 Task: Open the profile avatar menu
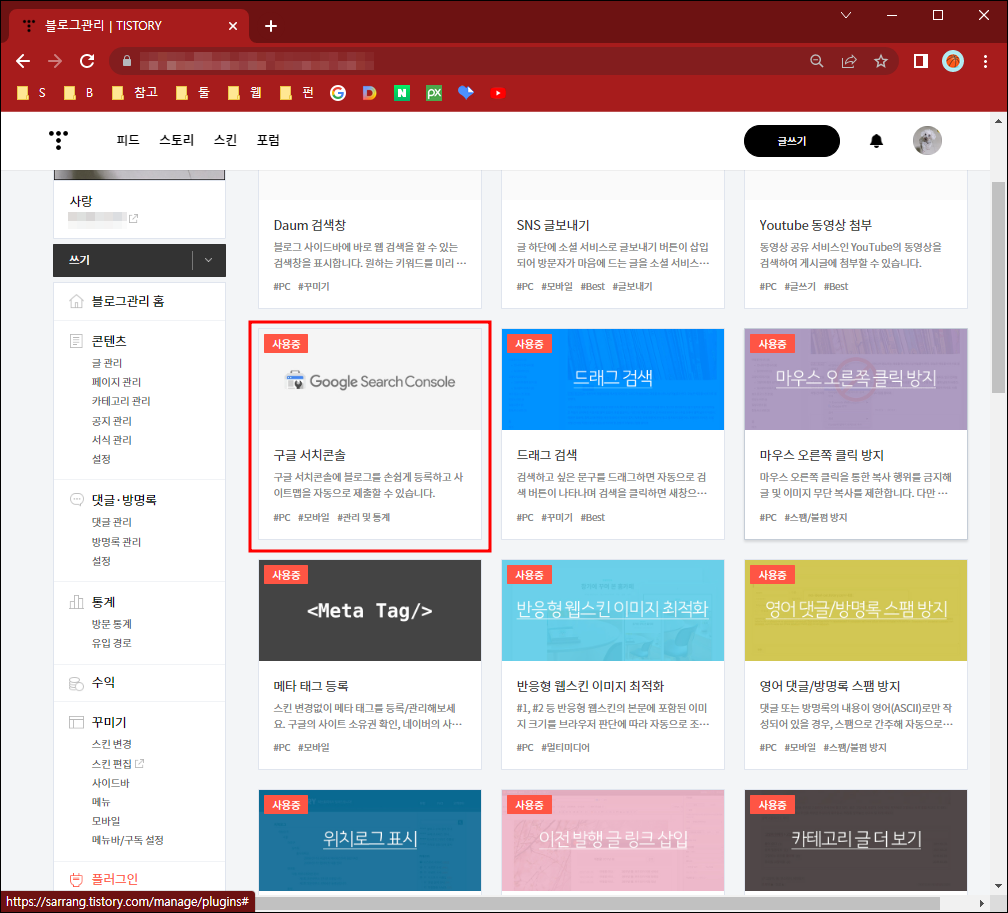pyautogui.click(x=927, y=140)
